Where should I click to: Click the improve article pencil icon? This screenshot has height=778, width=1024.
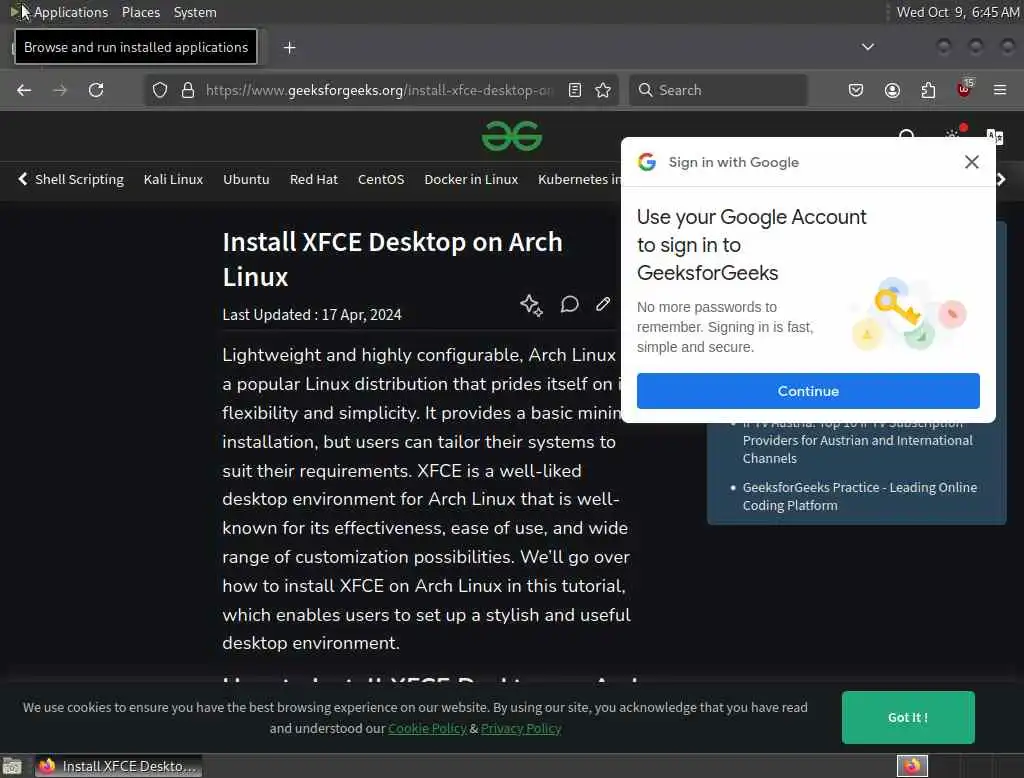coord(603,304)
